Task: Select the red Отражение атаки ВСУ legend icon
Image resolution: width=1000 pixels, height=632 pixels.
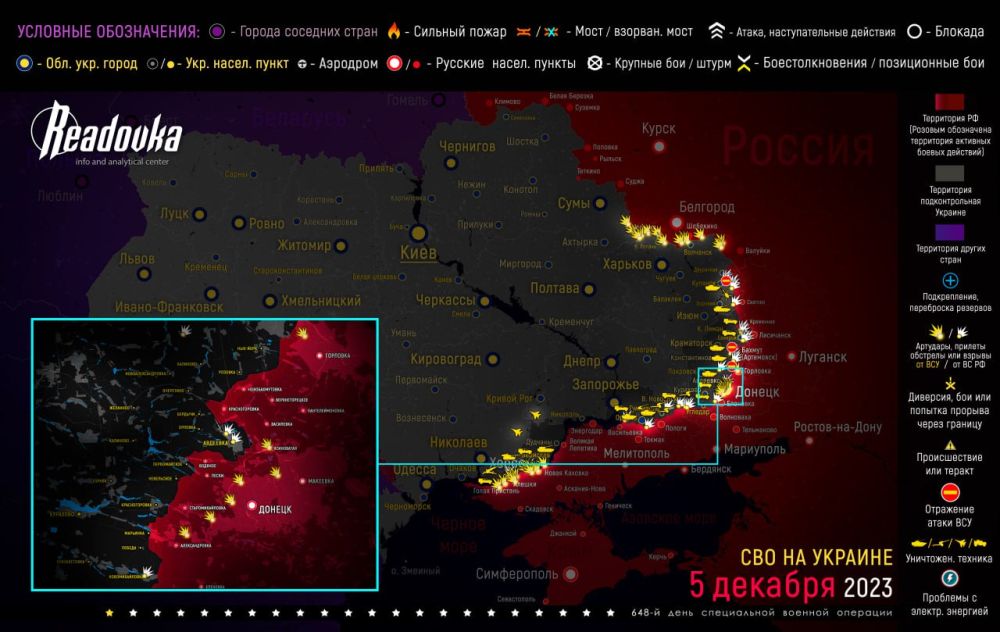Action: point(950,491)
